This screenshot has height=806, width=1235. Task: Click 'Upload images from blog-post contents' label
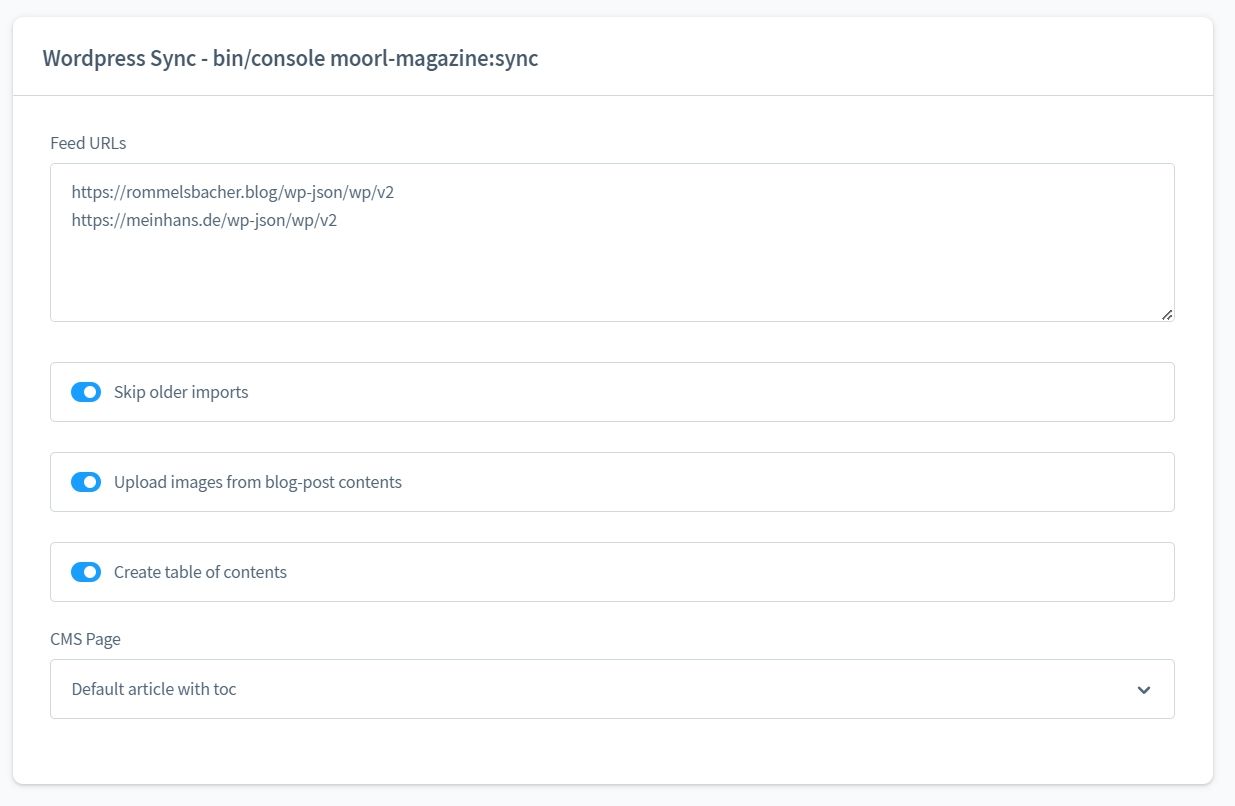coord(258,482)
